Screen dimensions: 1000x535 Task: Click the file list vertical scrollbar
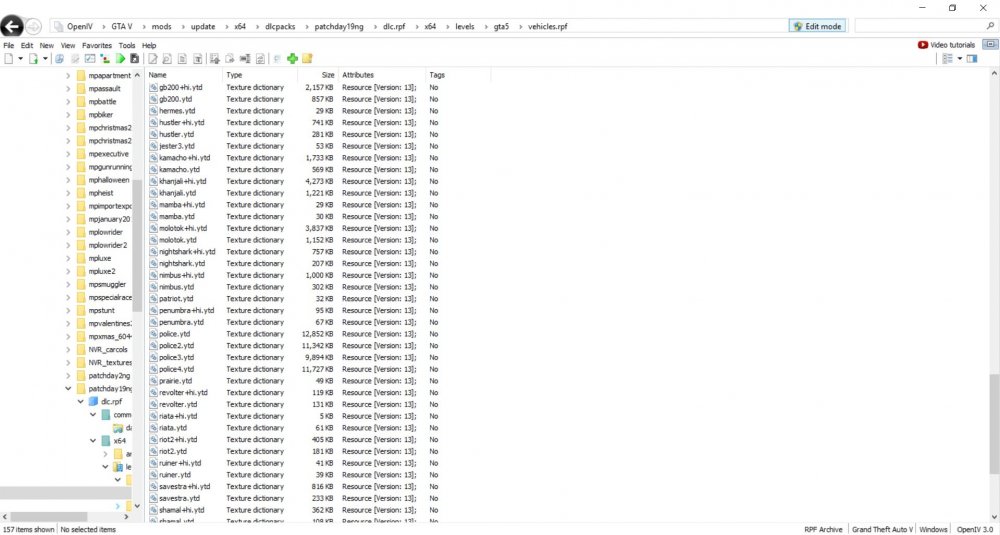(994, 423)
